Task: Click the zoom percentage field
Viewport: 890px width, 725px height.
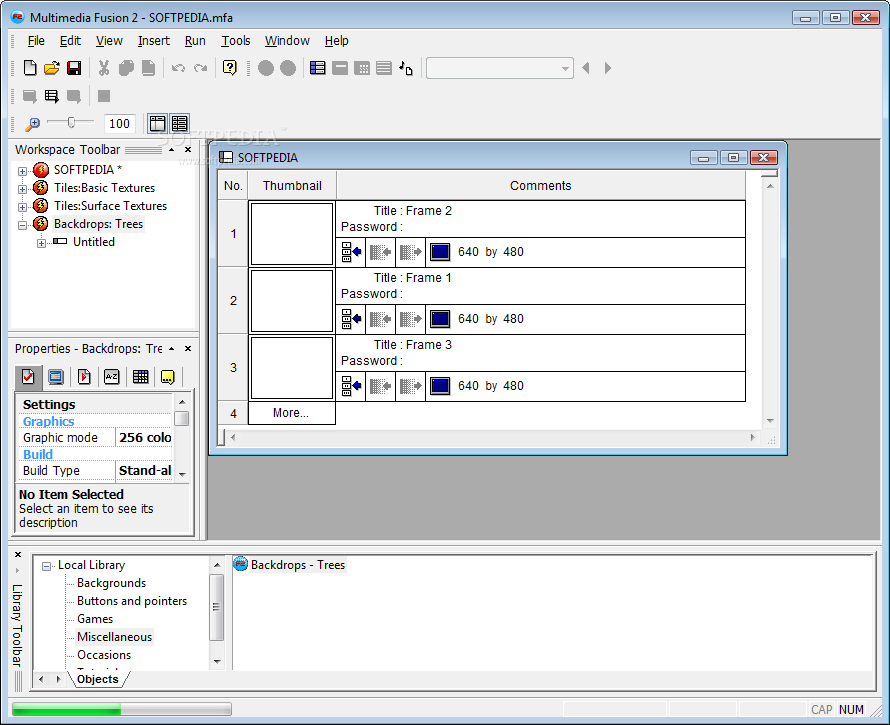Action: click(119, 124)
